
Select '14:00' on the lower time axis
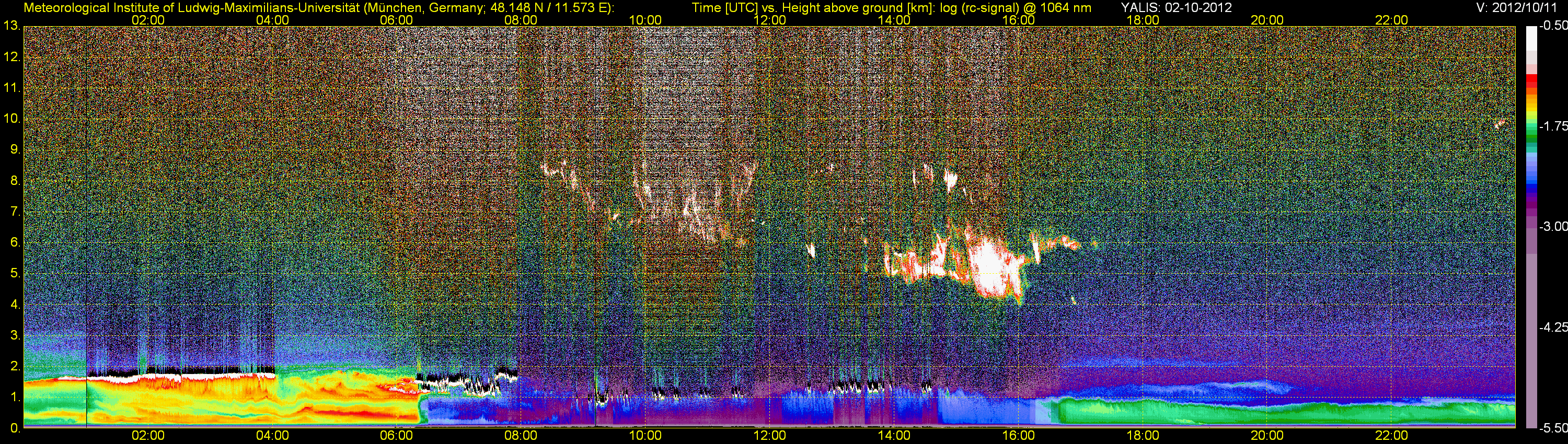(x=894, y=436)
